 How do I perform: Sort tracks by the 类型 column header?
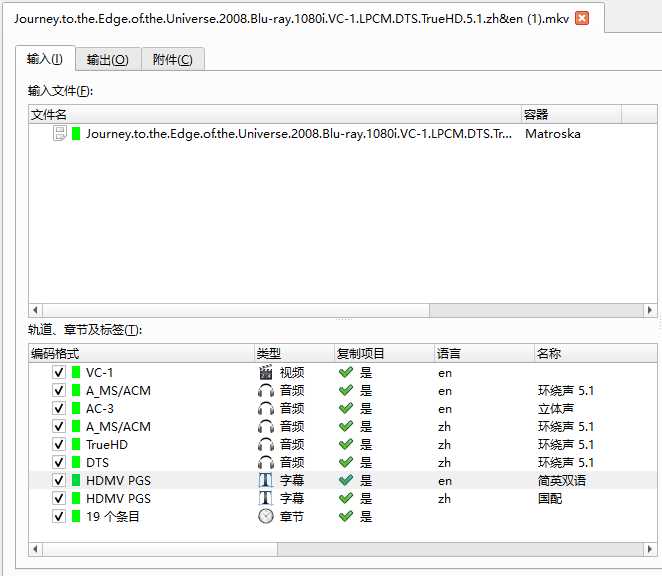tap(294, 353)
